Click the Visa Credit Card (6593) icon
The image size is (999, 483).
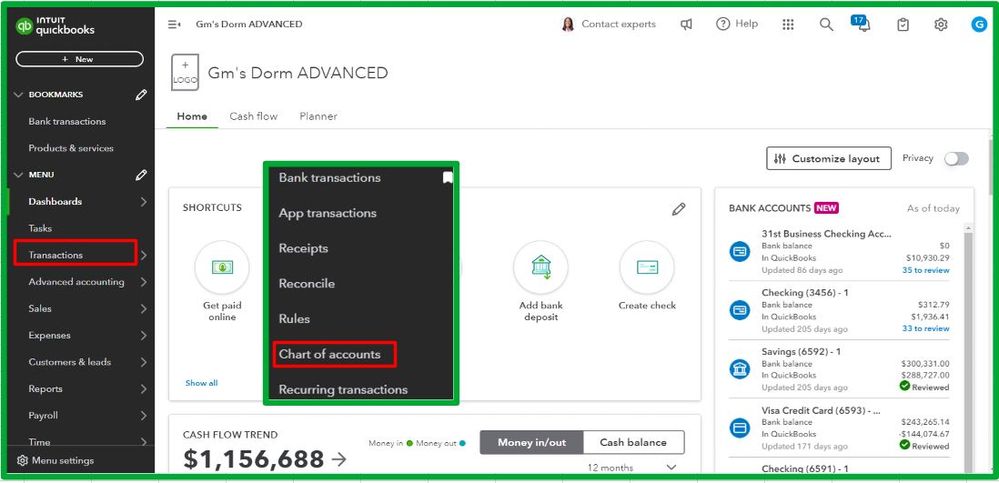tap(740, 428)
